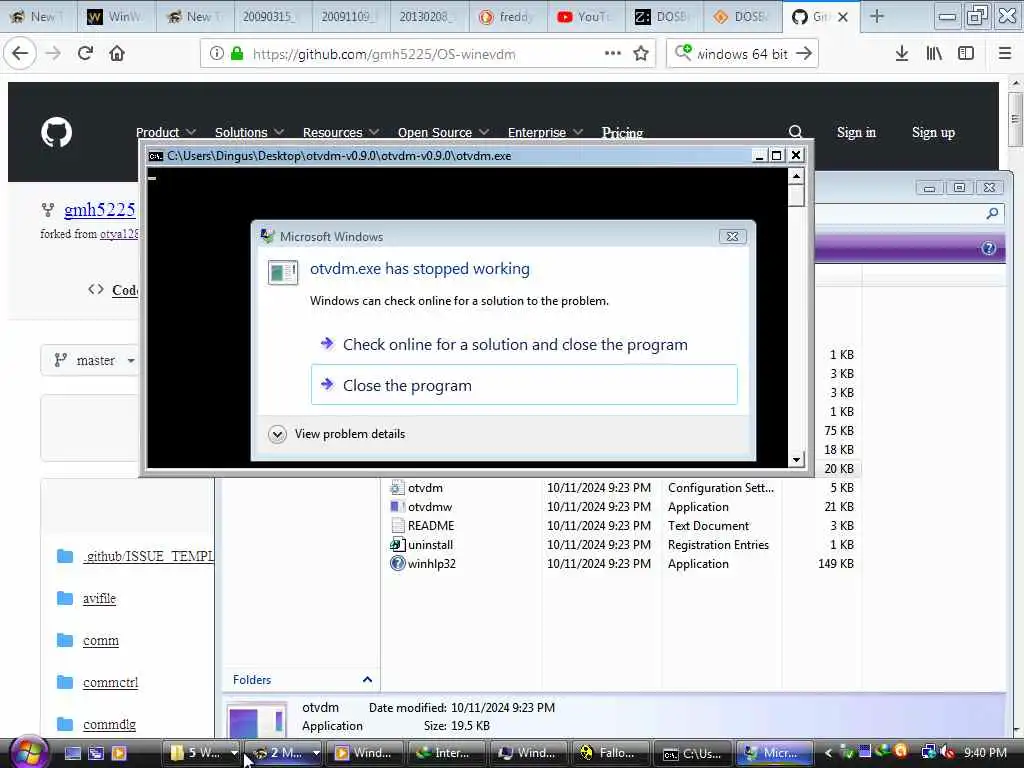The image size is (1024, 768).
Task: Open the Code tab of the repository
Action: point(114,290)
